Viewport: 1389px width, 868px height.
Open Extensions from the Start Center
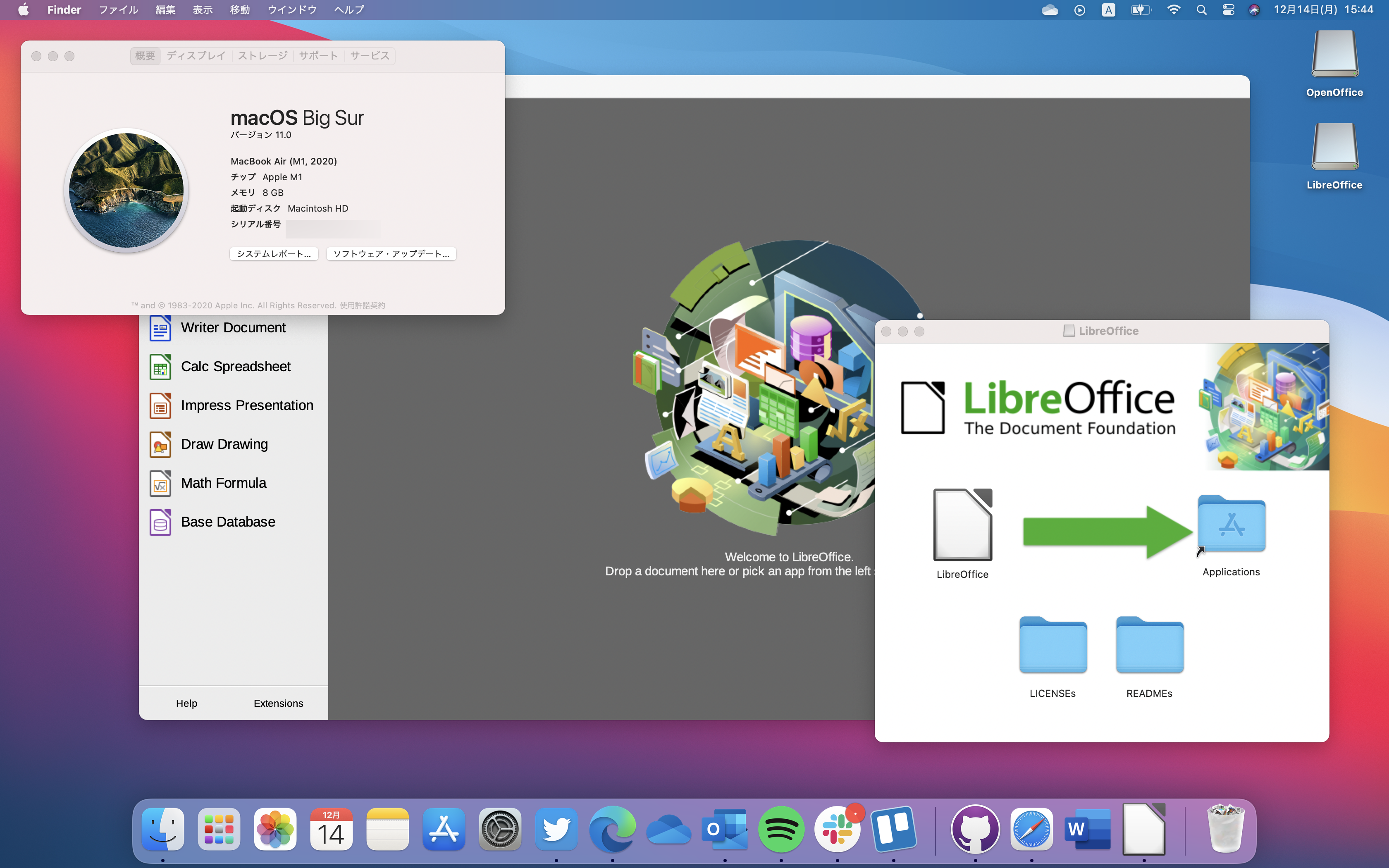coord(278,703)
